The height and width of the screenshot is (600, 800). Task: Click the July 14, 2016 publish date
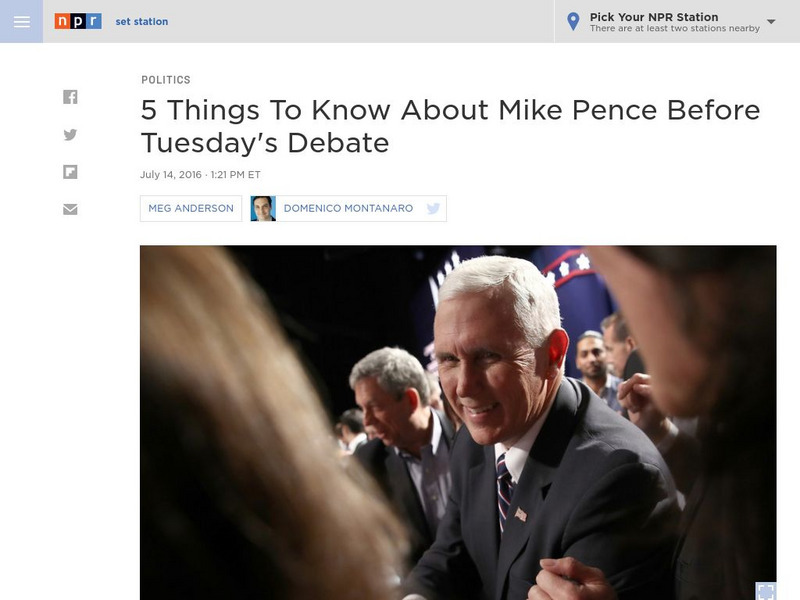pyautogui.click(x=171, y=174)
